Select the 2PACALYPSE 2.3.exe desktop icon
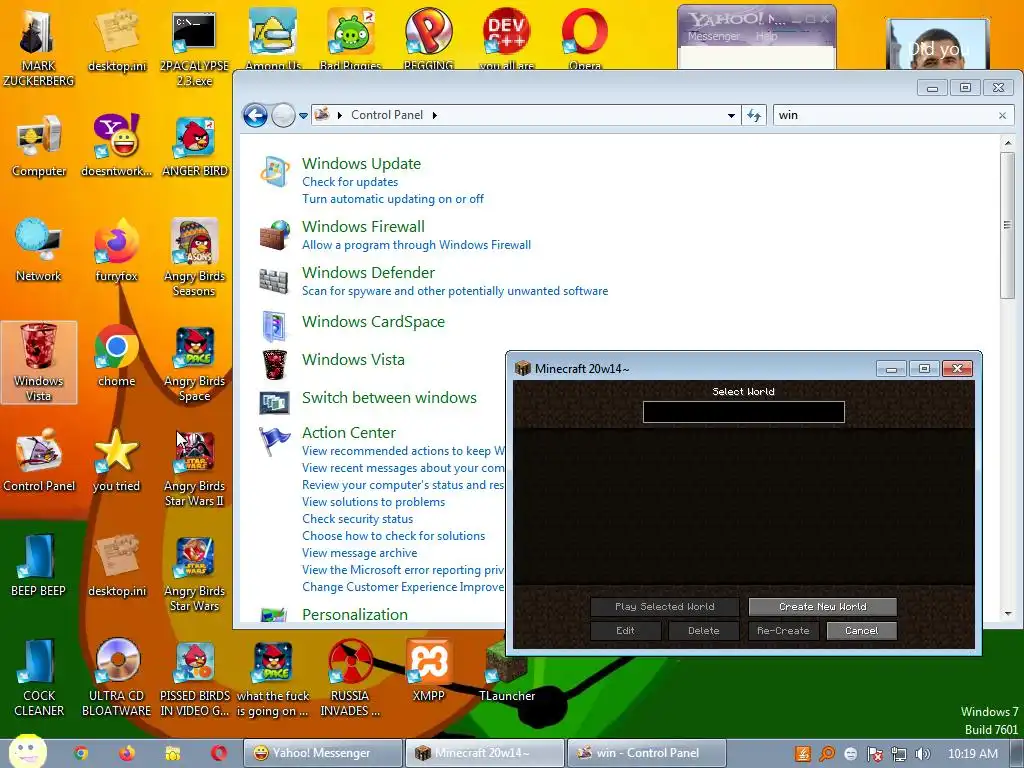 [x=194, y=49]
